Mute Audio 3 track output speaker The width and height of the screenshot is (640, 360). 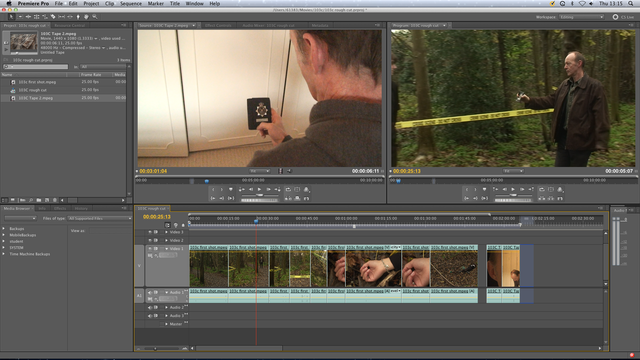point(150,316)
